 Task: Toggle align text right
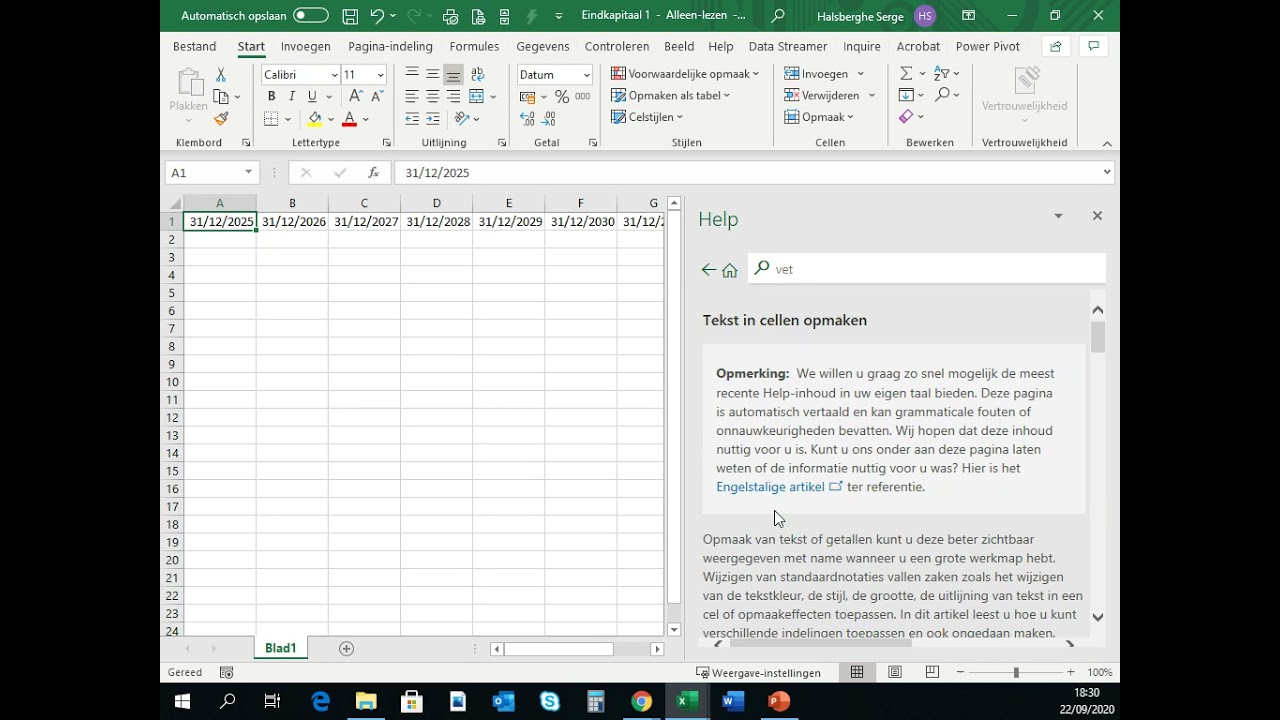point(454,96)
